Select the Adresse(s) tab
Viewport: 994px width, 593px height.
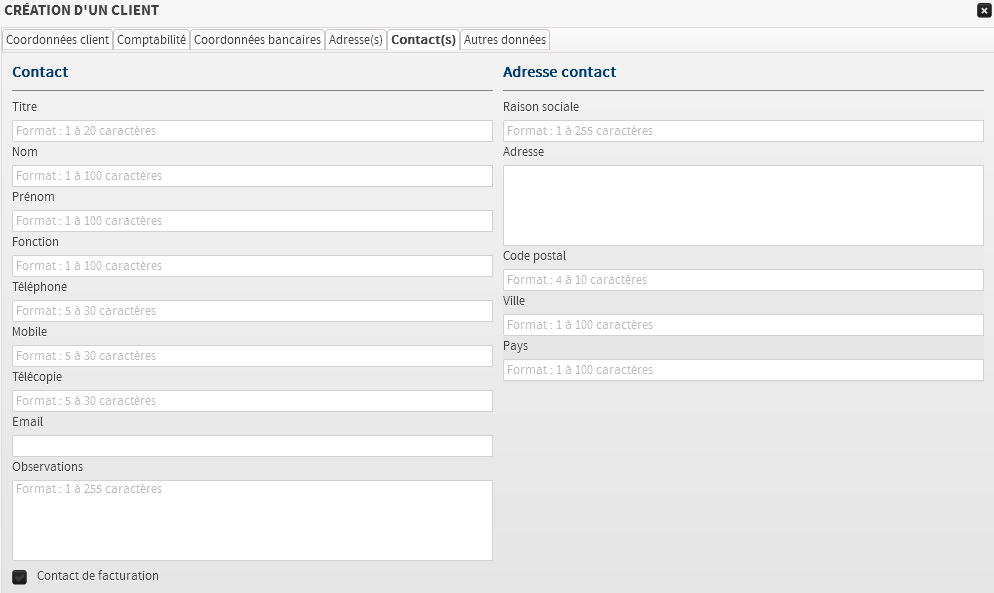click(356, 40)
